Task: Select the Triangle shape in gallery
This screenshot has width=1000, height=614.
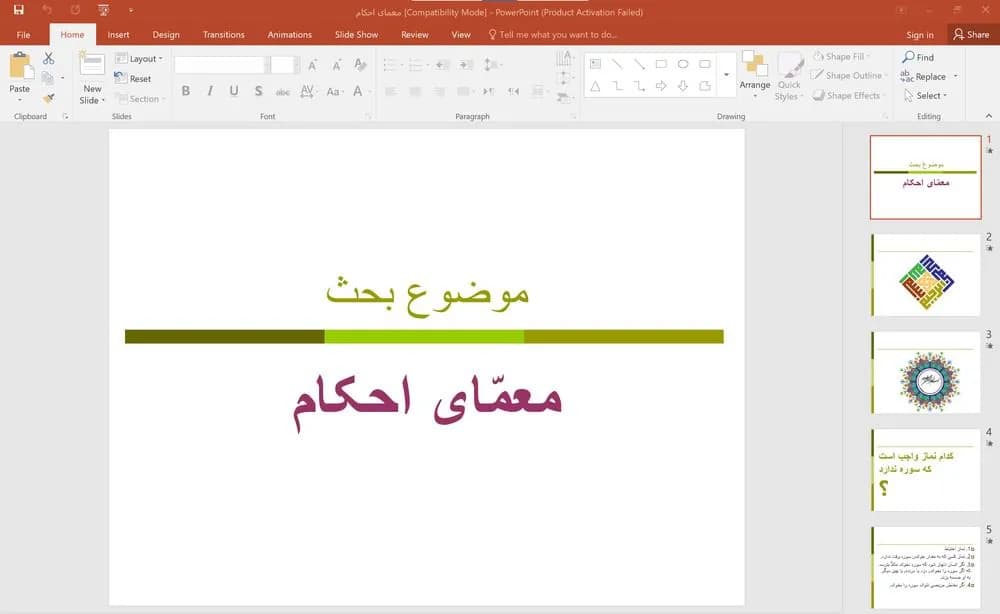Action: click(x=595, y=86)
